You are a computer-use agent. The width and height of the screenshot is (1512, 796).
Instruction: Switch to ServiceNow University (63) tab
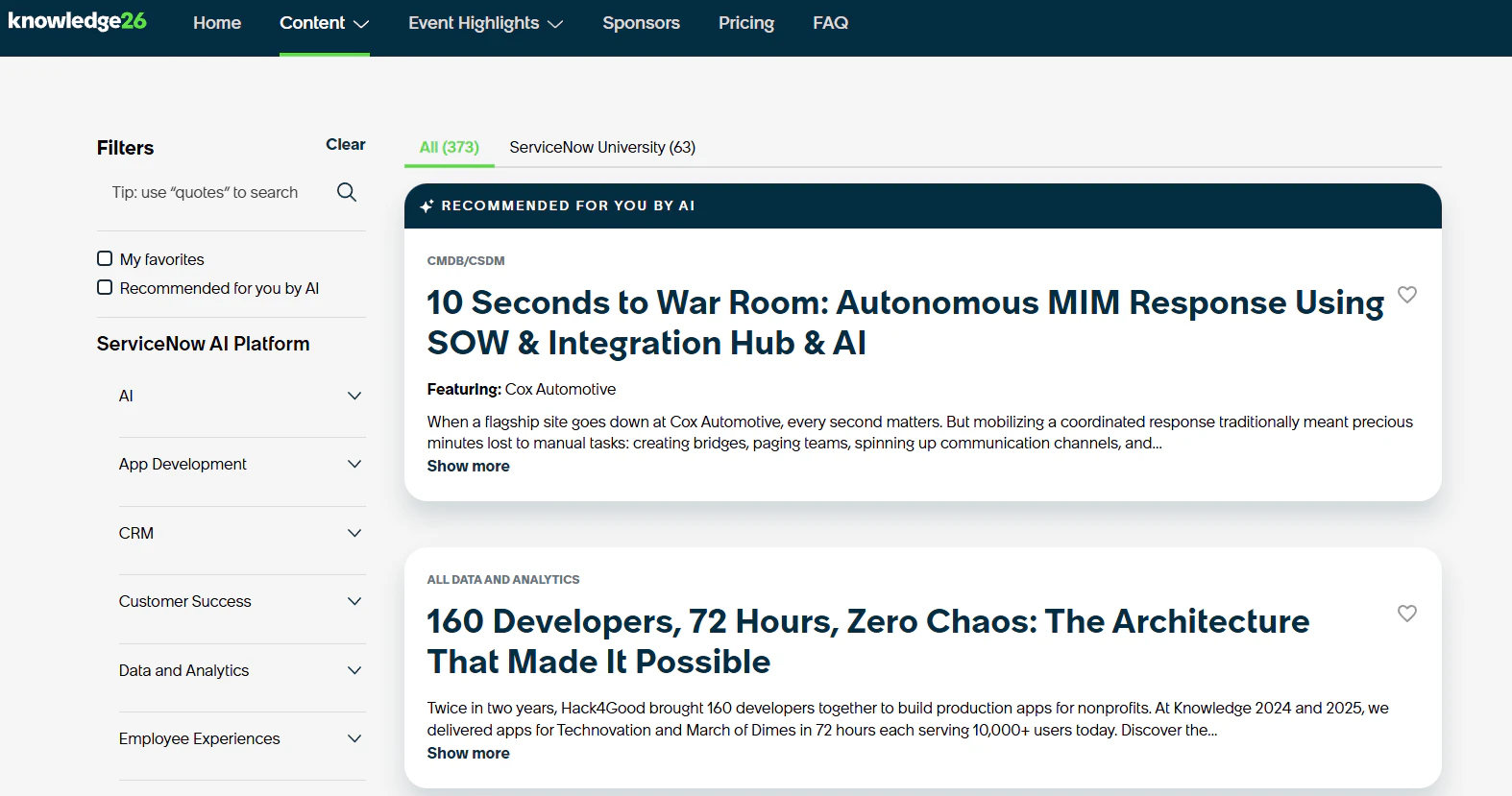[602, 147]
